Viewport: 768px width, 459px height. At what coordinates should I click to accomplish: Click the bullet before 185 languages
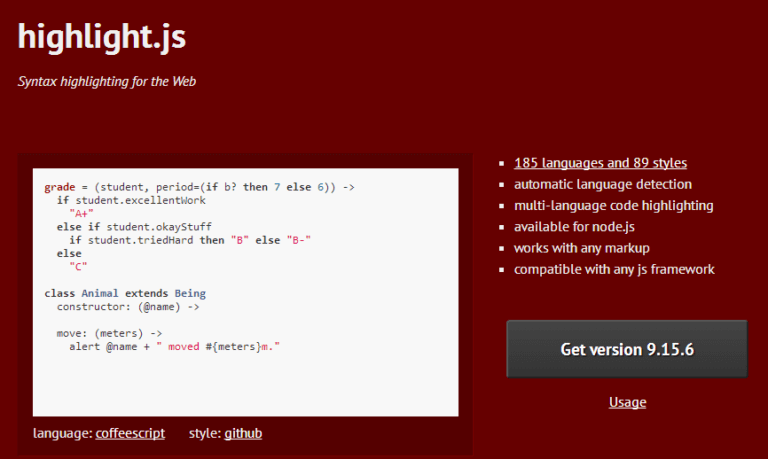click(x=501, y=164)
